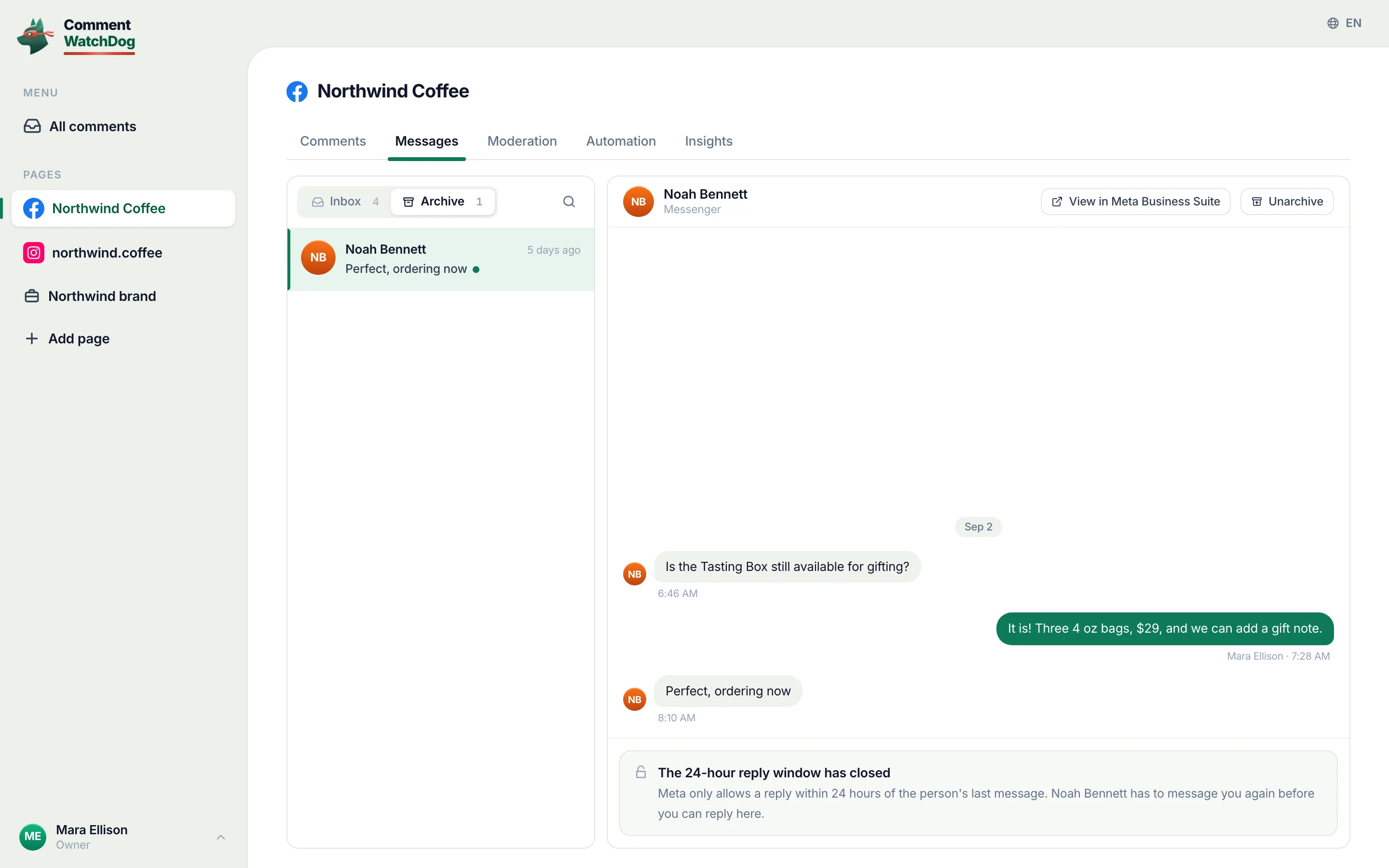Expand the Mara Ellison account menu chevron
The image size is (1389, 868).
[221, 837]
